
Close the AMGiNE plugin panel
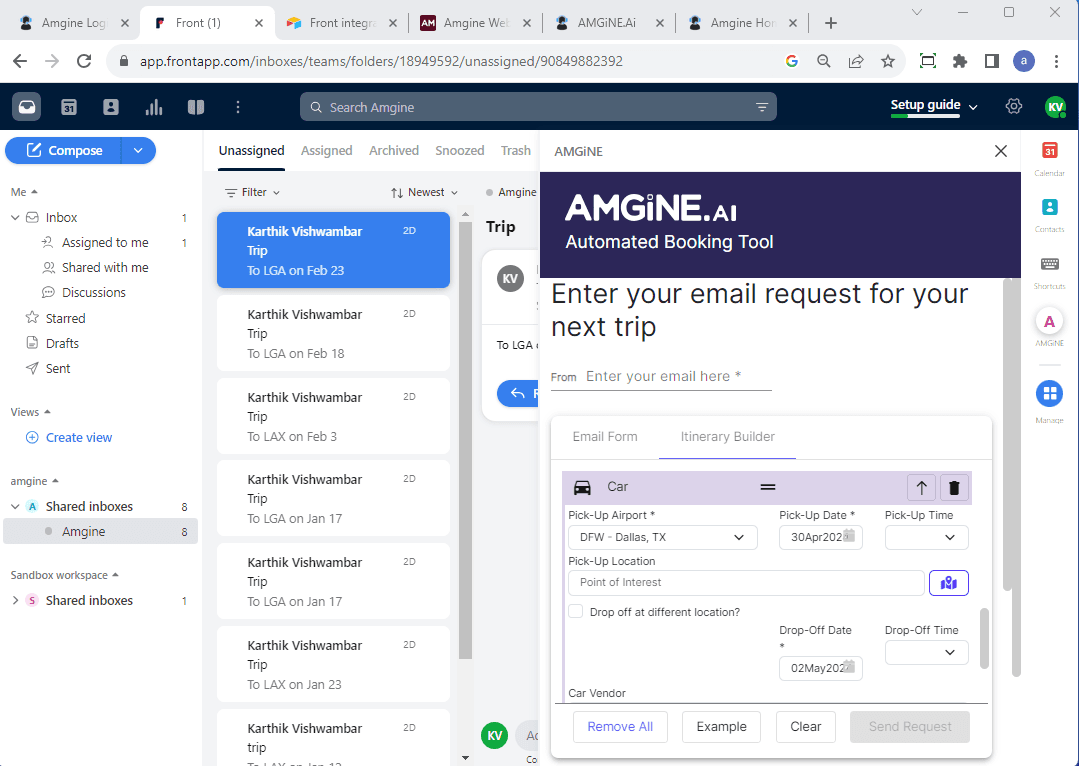pyautogui.click(x=1001, y=151)
